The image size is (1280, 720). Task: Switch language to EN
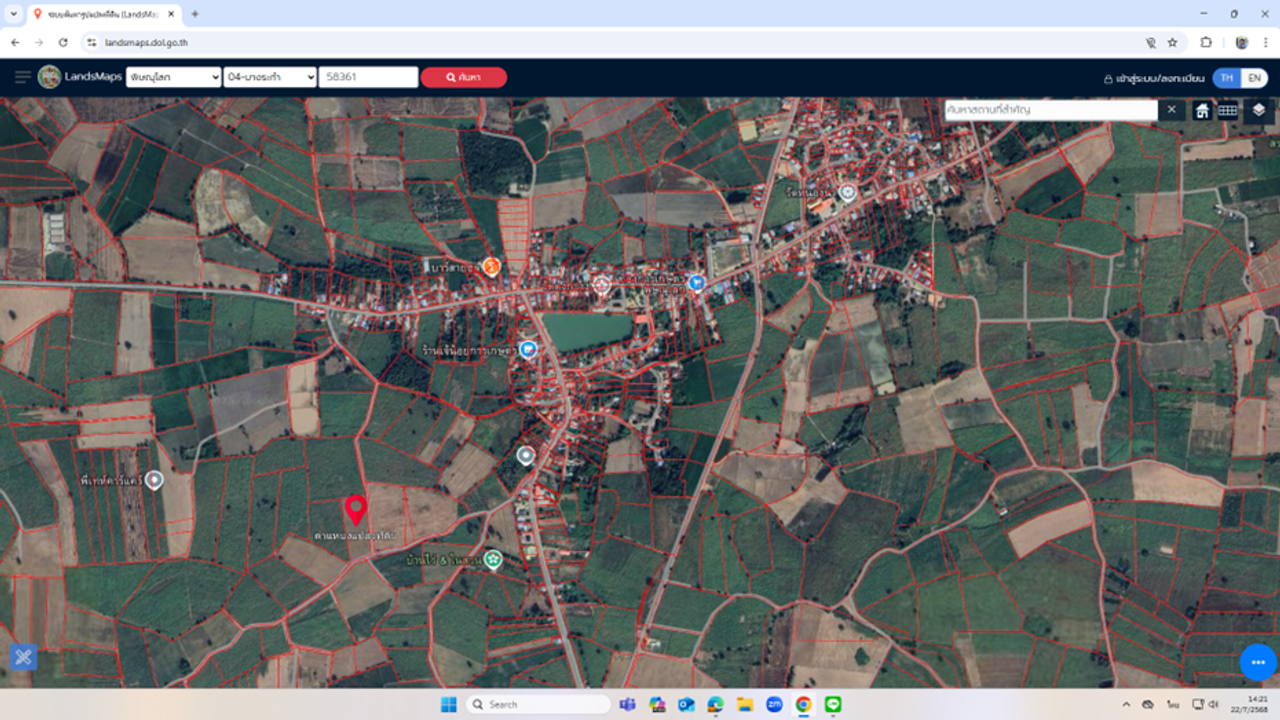click(1253, 78)
